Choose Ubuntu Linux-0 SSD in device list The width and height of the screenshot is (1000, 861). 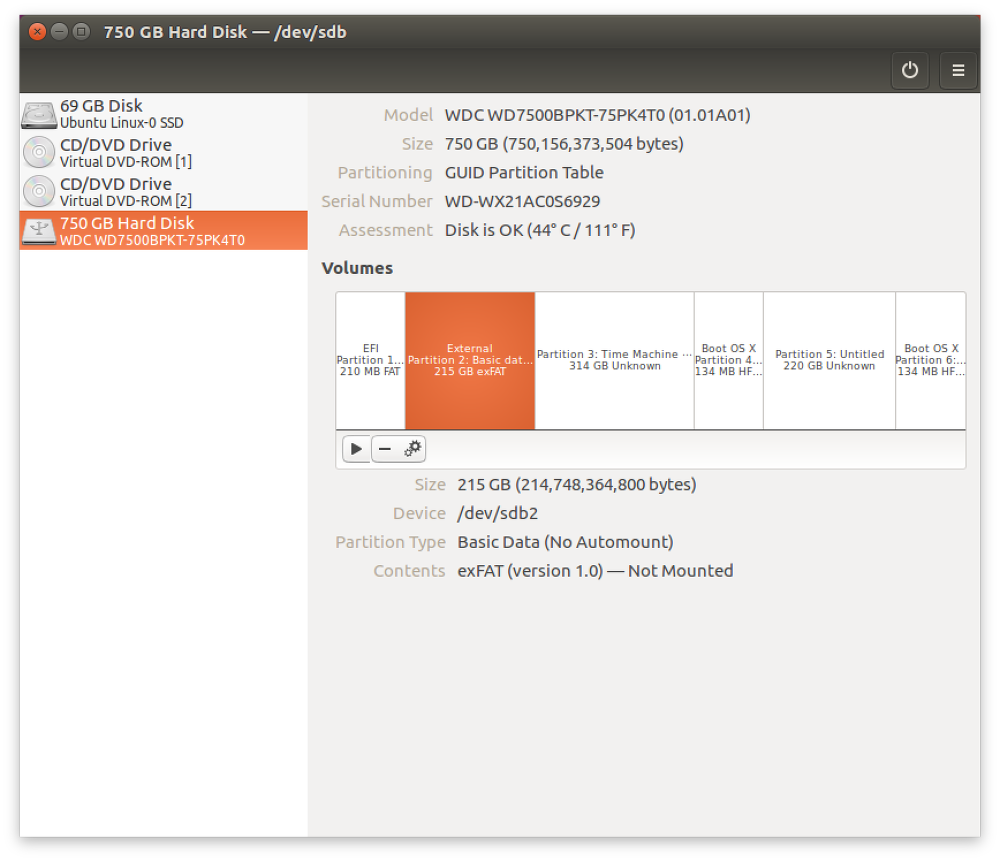121,123
